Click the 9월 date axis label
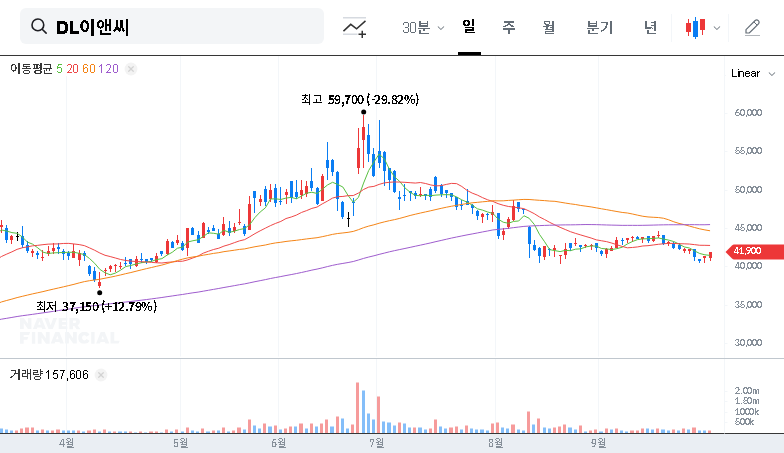This screenshot has width=784, height=453. click(598, 443)
